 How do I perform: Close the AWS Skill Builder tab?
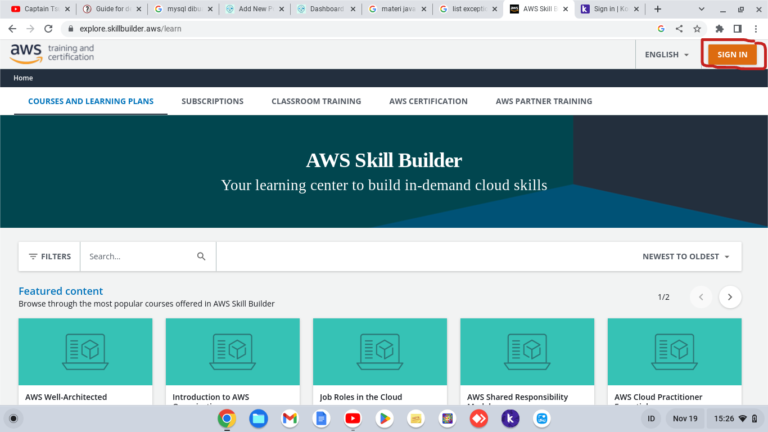tap(565, 9)
